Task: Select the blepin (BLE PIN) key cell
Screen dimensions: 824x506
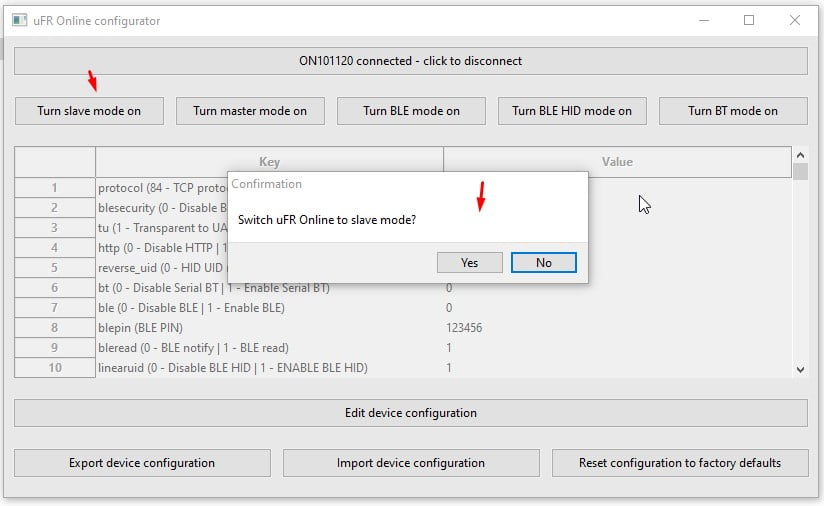Action: coord(270,328)
